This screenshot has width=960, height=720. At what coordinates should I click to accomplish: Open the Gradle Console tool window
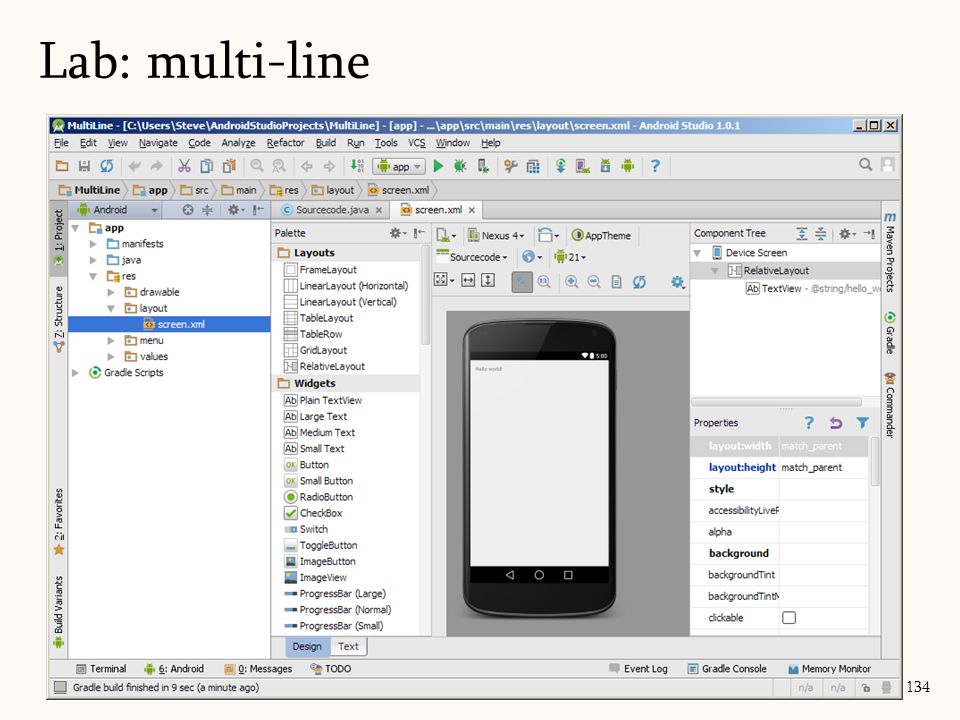click(727, 669)
